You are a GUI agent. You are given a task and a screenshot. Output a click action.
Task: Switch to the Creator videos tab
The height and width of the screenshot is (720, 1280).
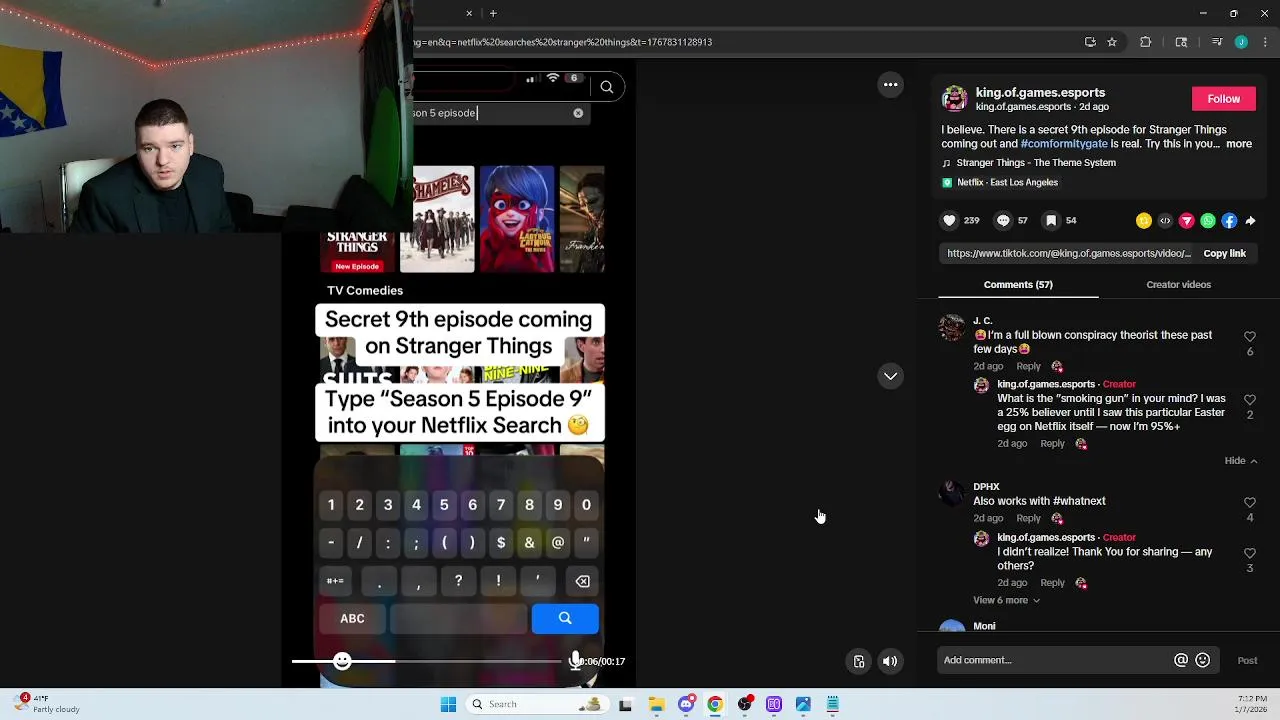coord(1178,285)
